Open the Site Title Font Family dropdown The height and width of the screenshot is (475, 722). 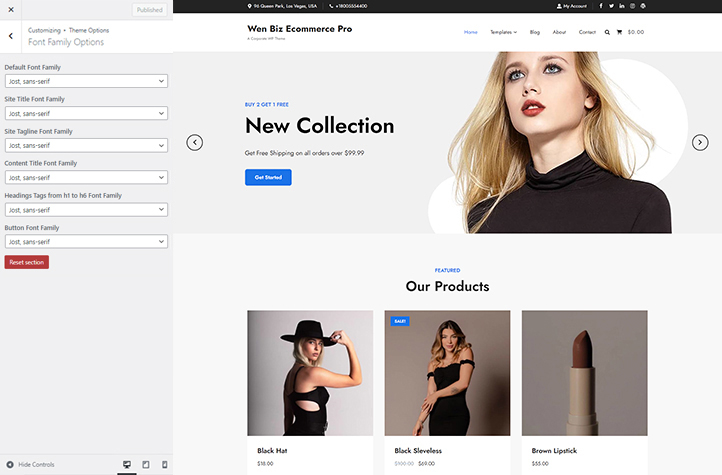pyautogui.click(x=86, y=113)
